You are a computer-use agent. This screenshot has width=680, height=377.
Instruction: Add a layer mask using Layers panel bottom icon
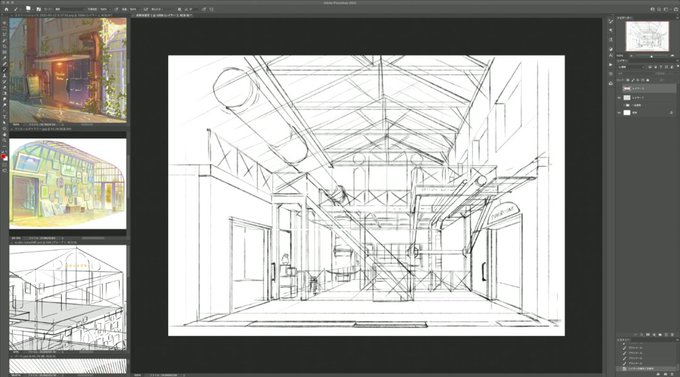pyautogui.click(x=647, y=334)
